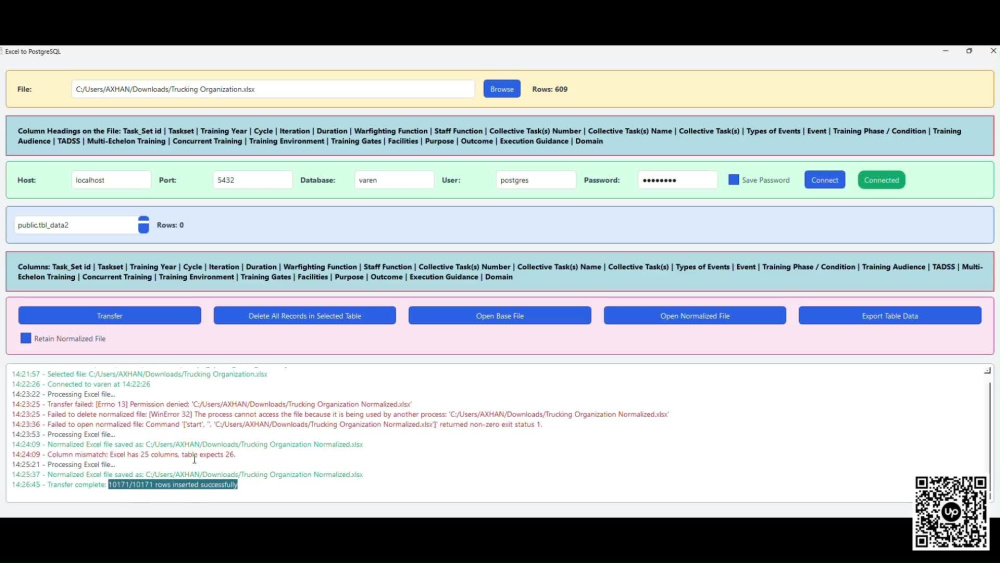The height and width of the screenshot is (563, 1000).
Task: Click the 'Column Headings on the File' text block
Action: [489, 136]
